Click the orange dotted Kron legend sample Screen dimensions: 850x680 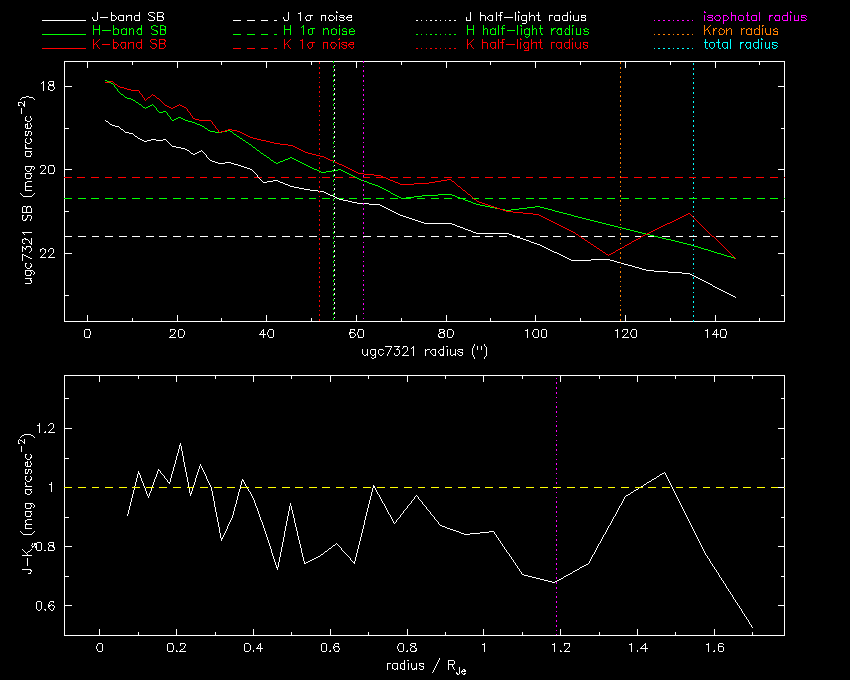click(672, 35)
